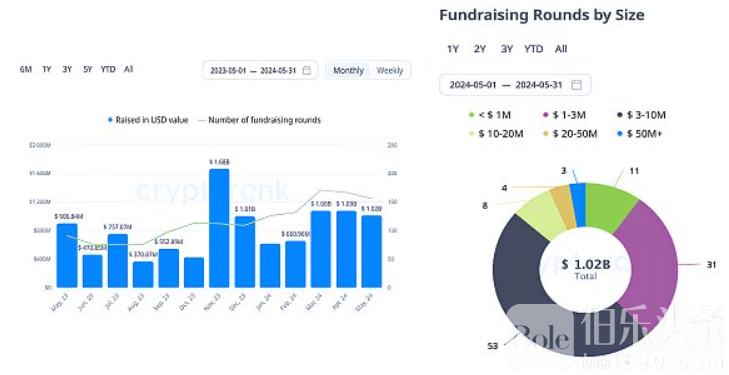The image size is (729, 375).
Task: Toggle 'Number of fundraising rounds' legend line
Action: (259, 120)
